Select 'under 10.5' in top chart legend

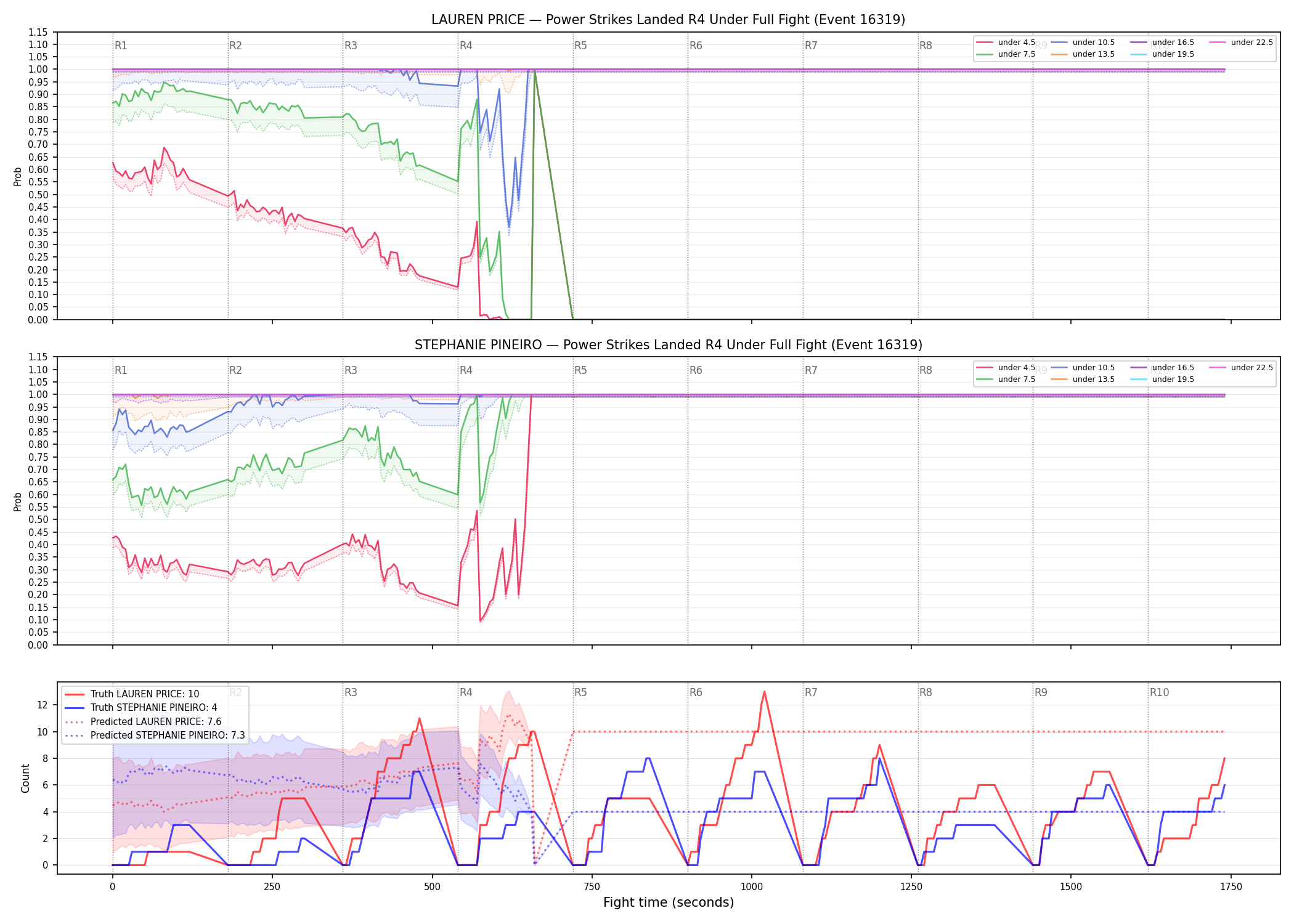(1083, 43)
